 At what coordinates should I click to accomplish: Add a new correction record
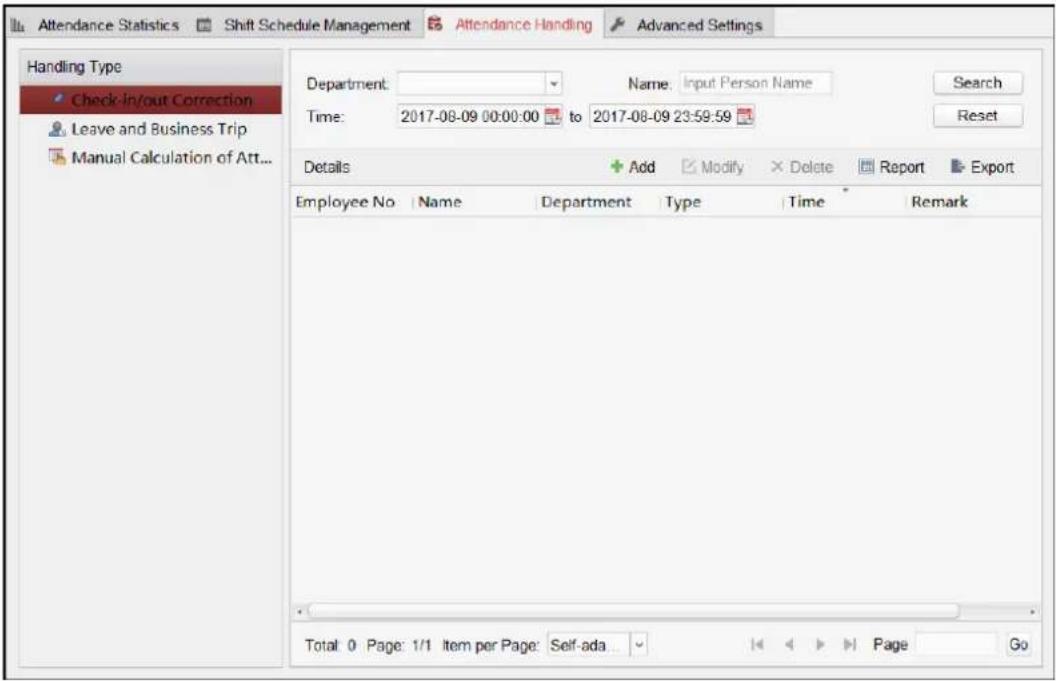(x=632, y=167)
